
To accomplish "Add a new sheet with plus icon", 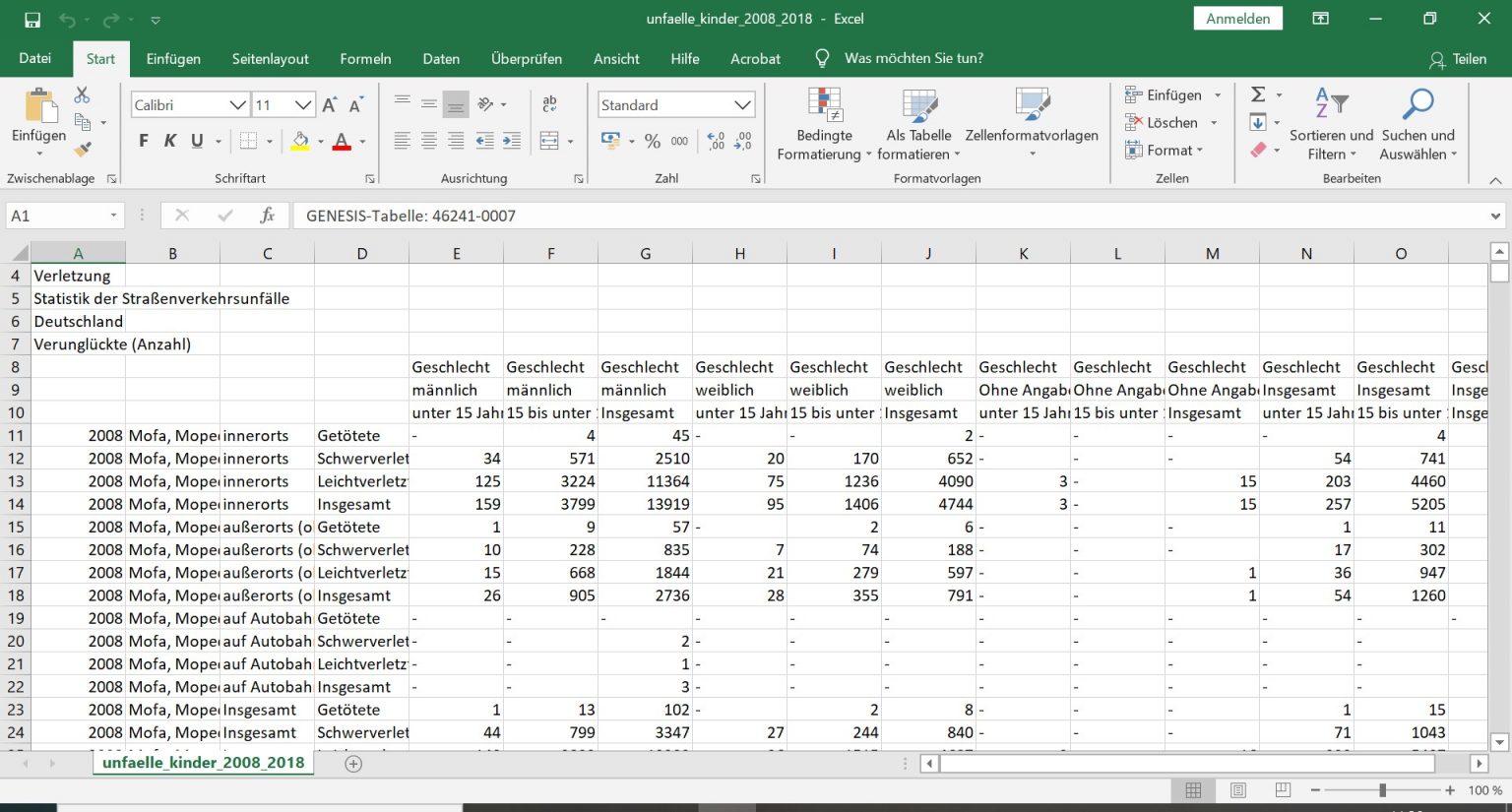I will (353, 764).
